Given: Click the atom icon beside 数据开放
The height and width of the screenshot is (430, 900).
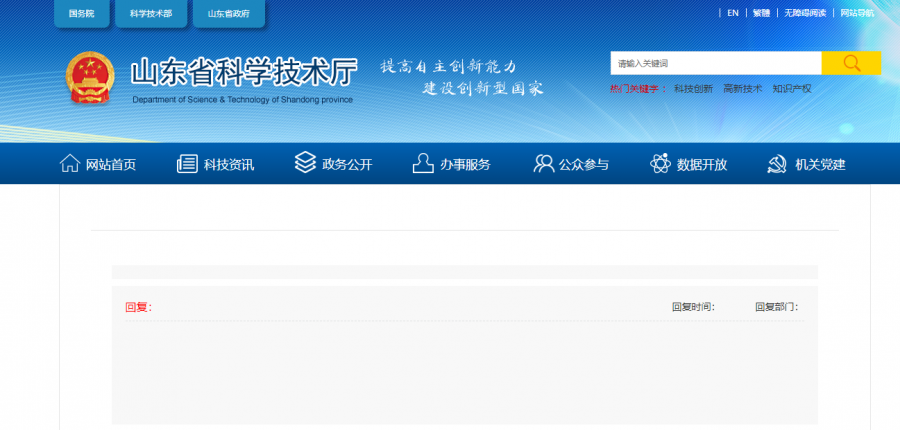Looking at the screenshot, I should [x=660, y=164].
